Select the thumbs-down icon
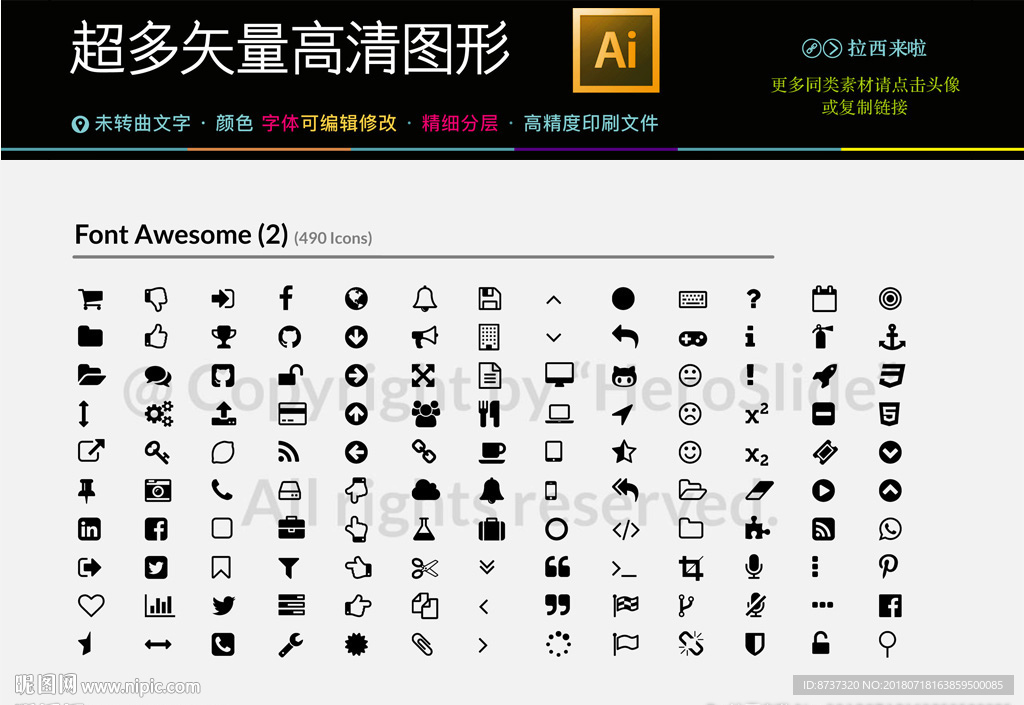This screenshot has height=705, width=1024. pos(156,299)
